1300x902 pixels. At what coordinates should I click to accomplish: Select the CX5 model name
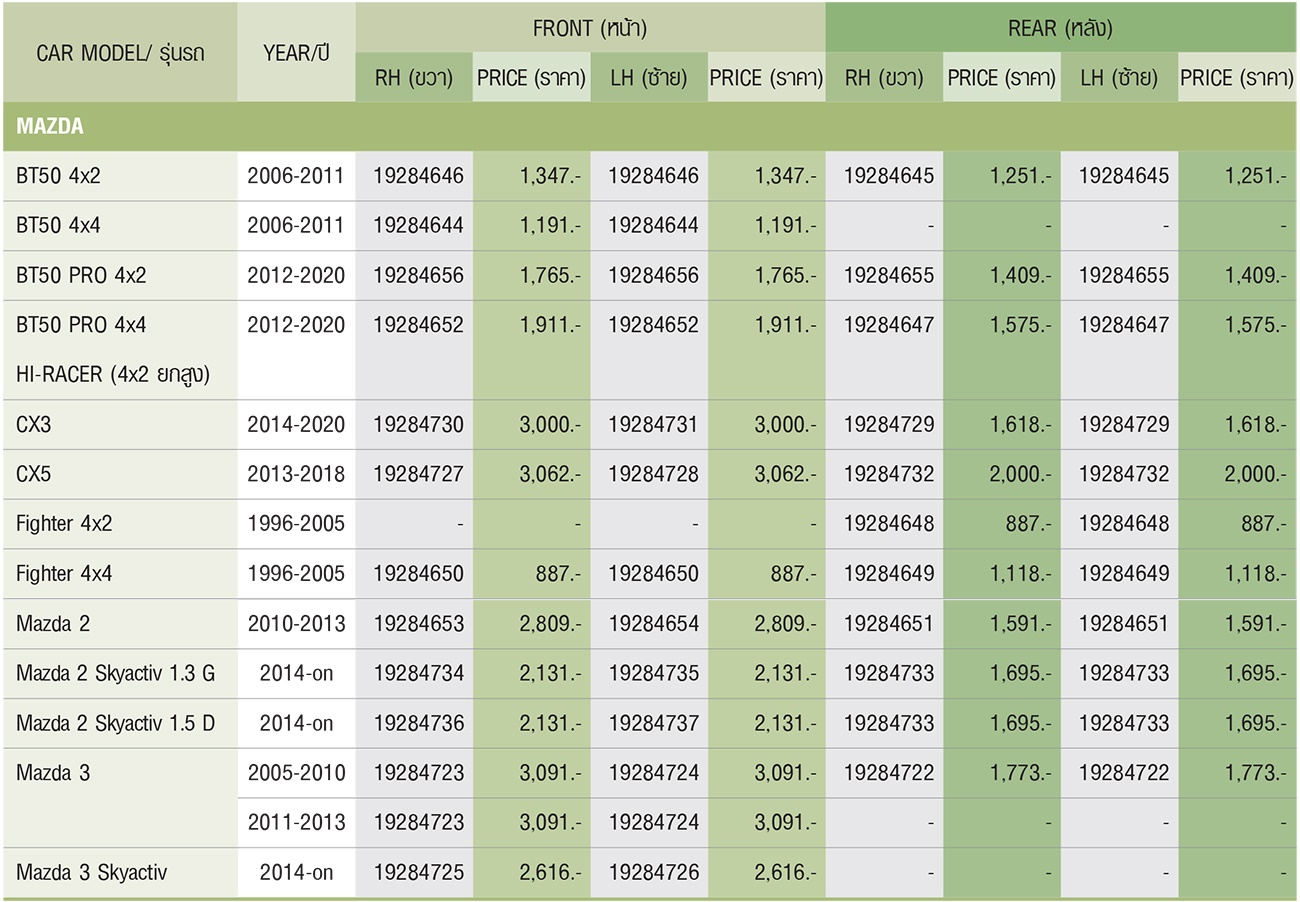coord(33,474)
